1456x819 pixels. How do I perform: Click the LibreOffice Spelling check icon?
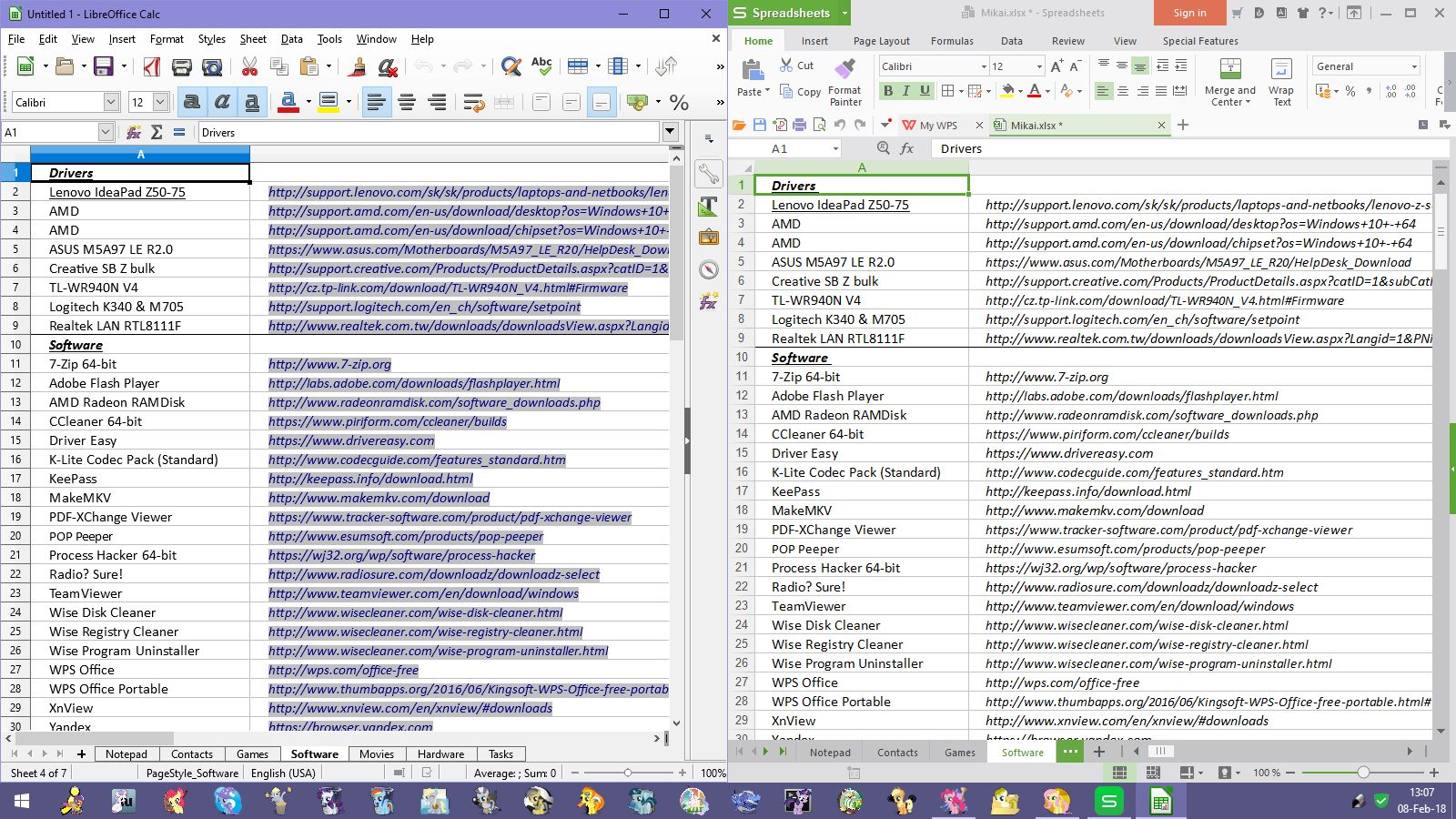point(541,66)
